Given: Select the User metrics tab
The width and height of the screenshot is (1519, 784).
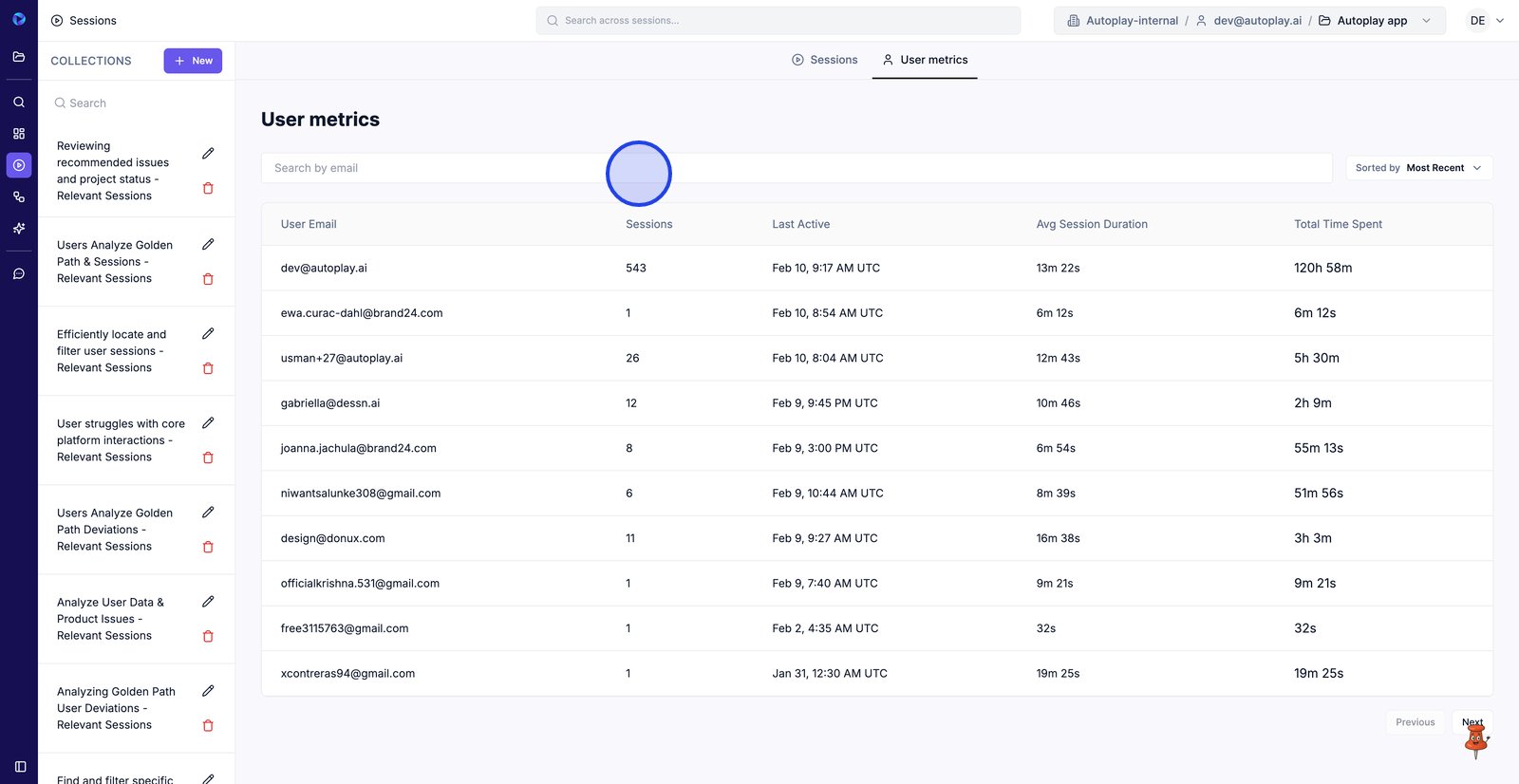Looking at the screenshot, I should (x=925, y=60).
